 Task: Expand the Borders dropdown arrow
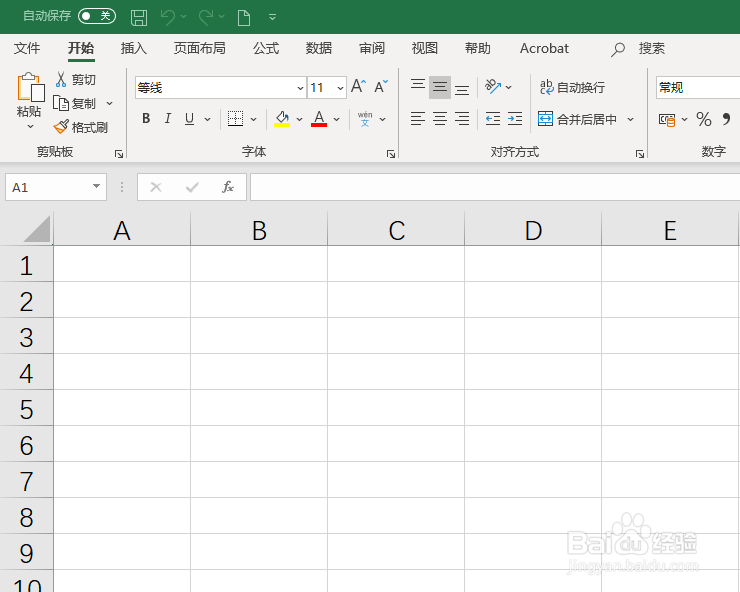(253, 119)
